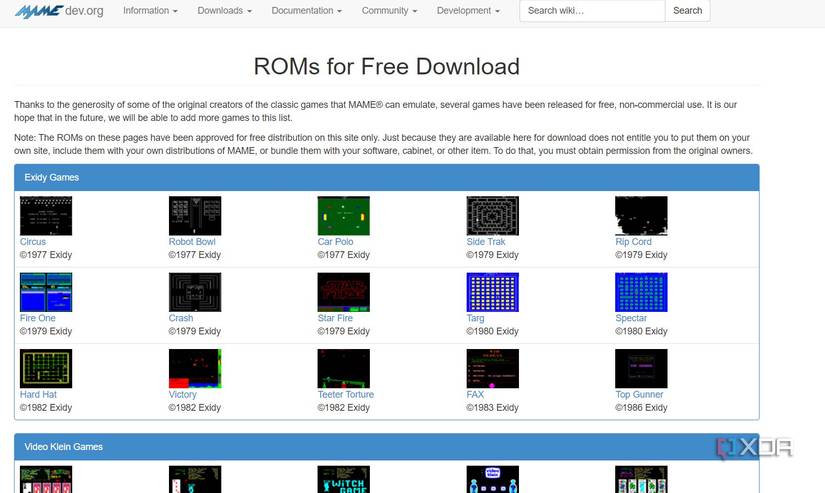The width and height of the screenshot is (825, 493).
Task: Open the Side Trak game thumbnail
Action: [x=492, y=216]
